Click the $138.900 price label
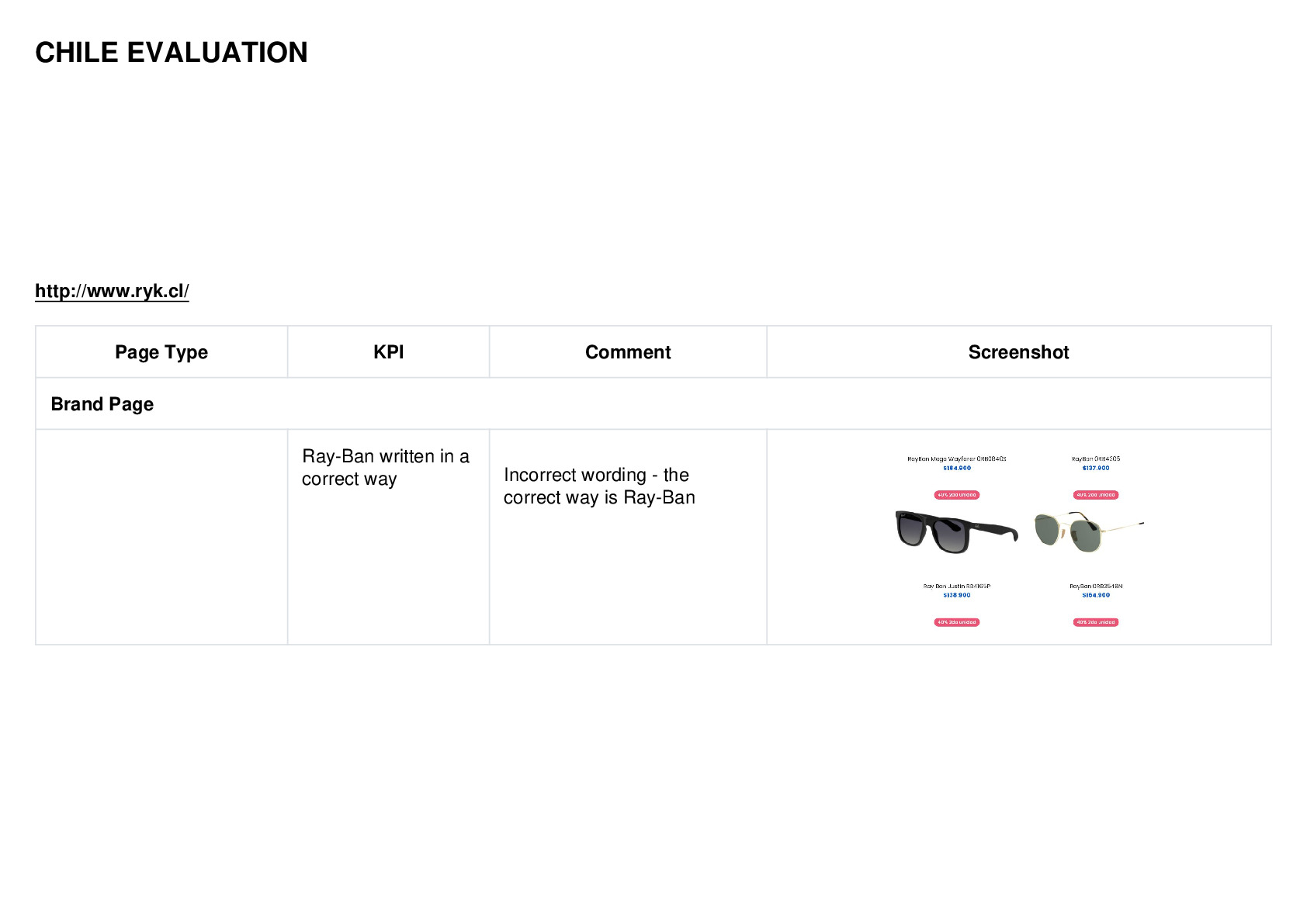 [x=956, y=595]
